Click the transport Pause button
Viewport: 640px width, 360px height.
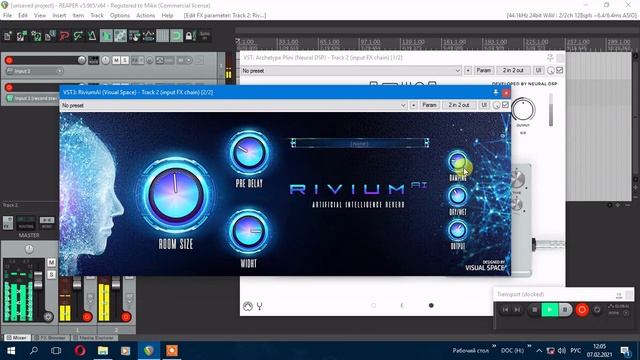[x=565, y=310]
